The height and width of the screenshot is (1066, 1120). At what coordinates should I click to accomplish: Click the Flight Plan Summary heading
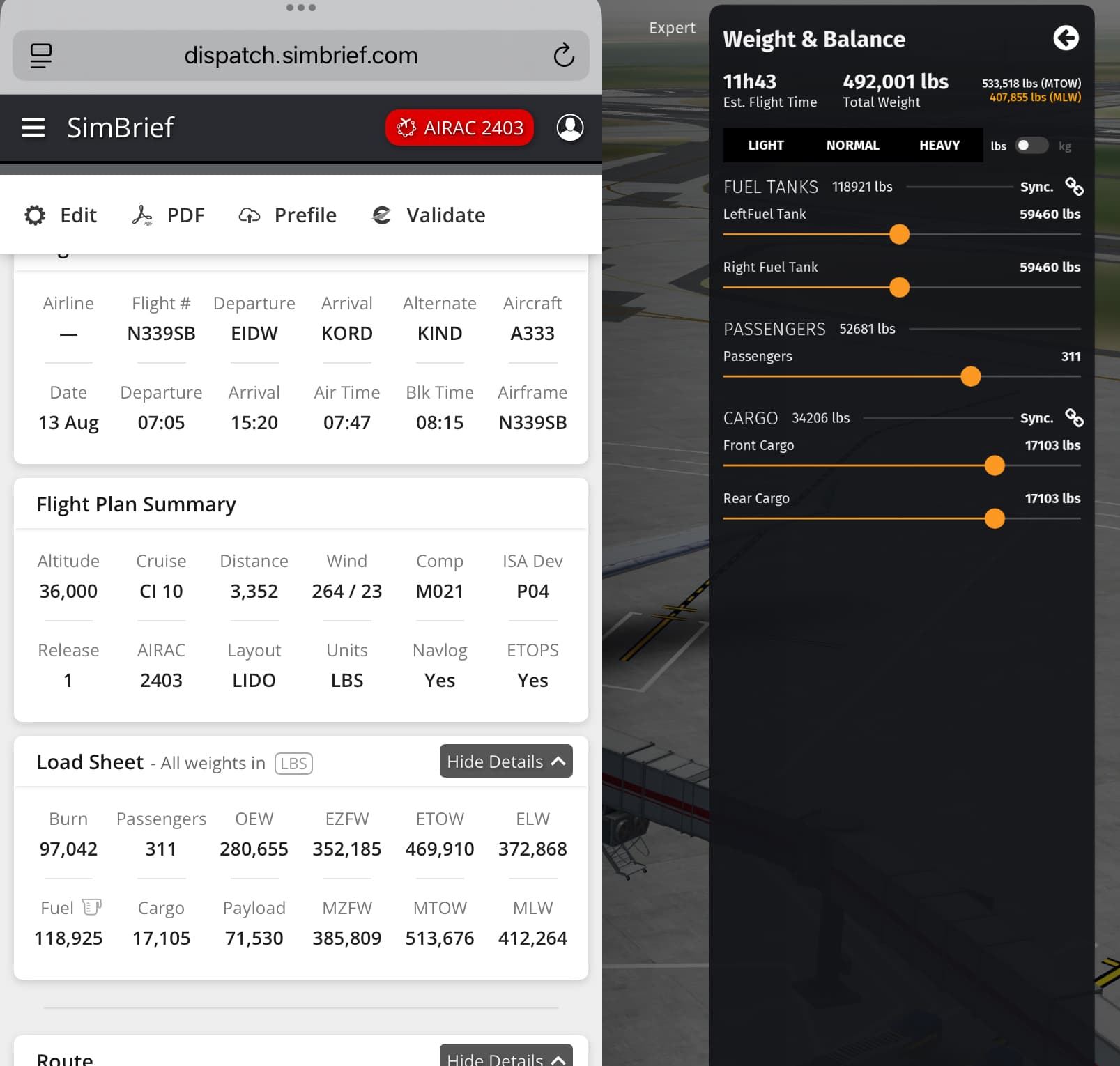click(137, 504)
